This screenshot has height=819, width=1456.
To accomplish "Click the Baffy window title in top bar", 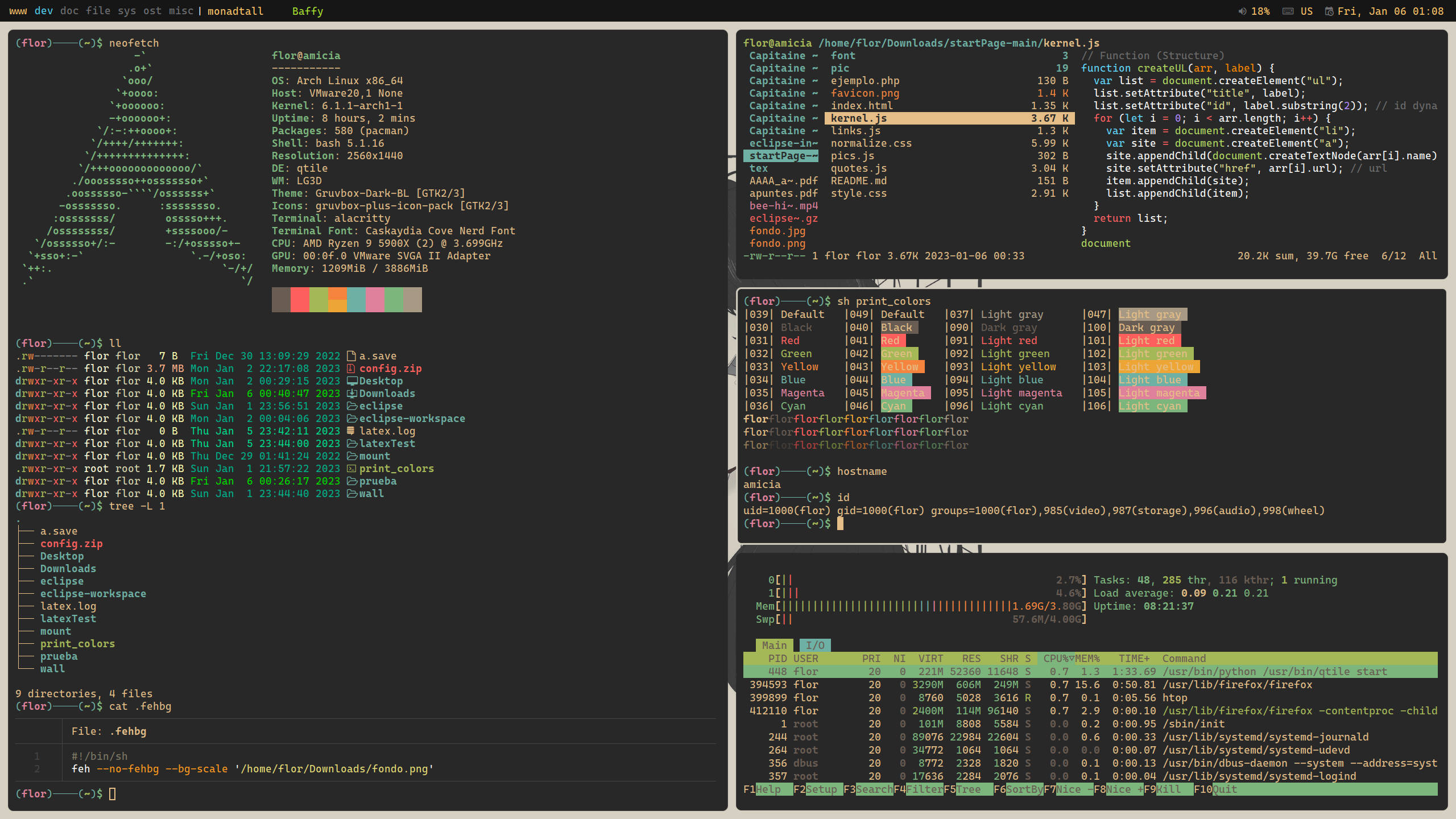I will [x=308, y=11].
